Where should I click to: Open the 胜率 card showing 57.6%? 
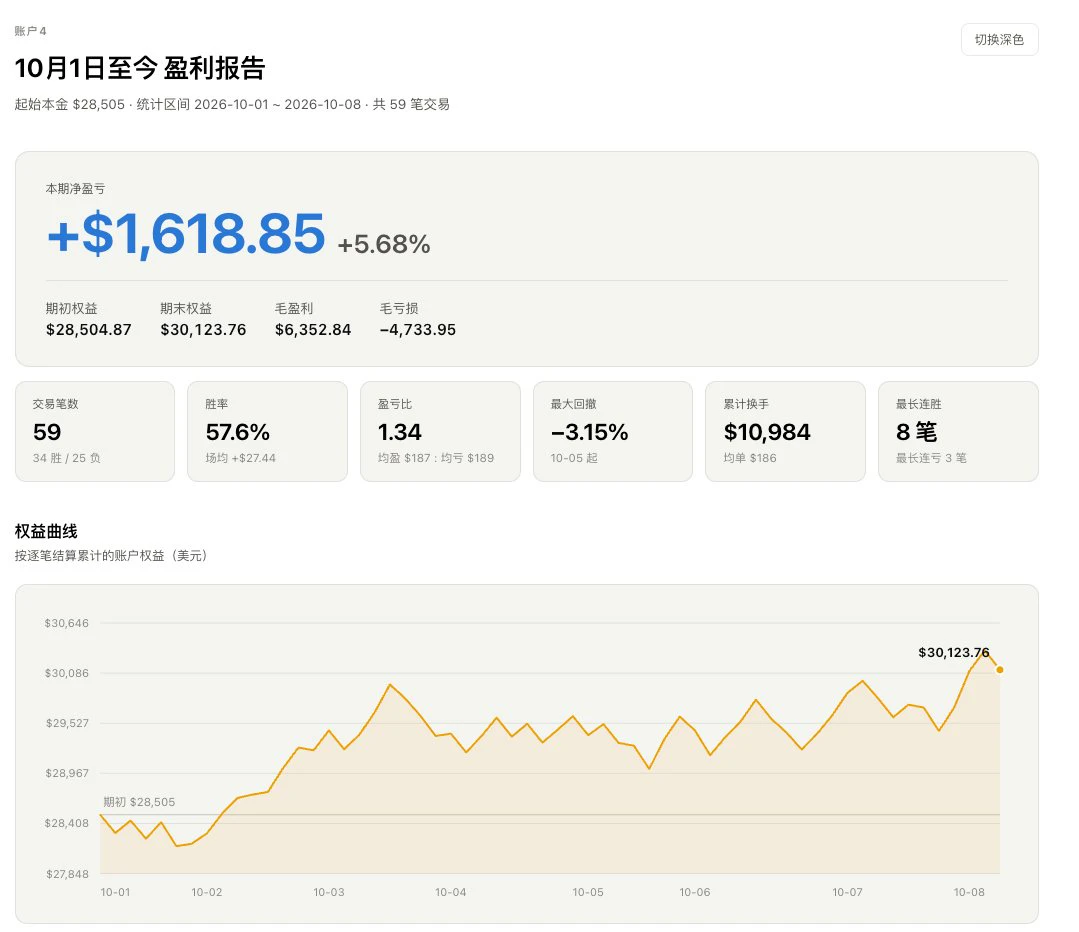tap(267, 432)
